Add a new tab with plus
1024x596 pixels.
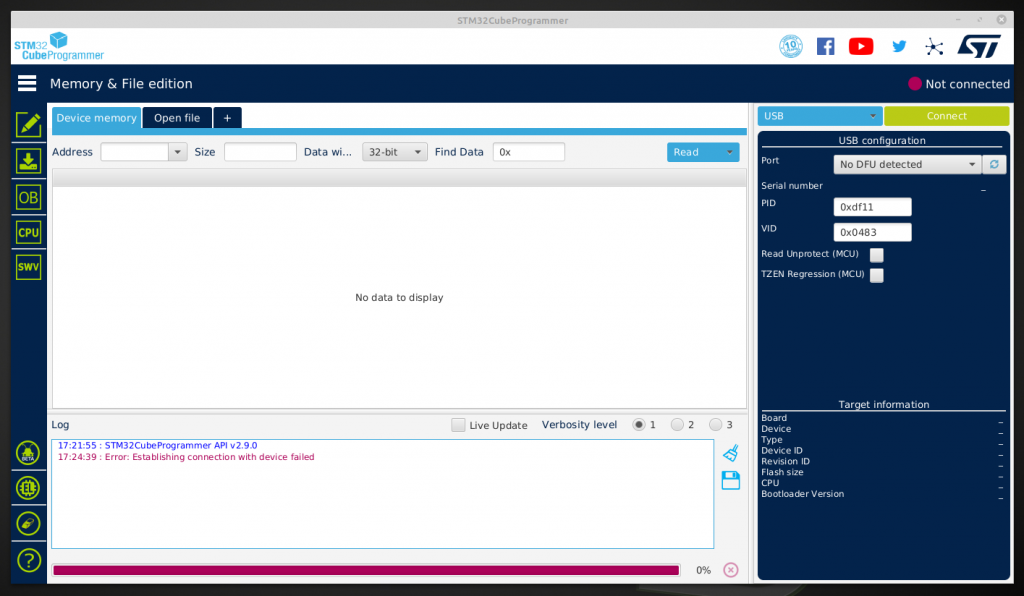[x=227, y=118]
